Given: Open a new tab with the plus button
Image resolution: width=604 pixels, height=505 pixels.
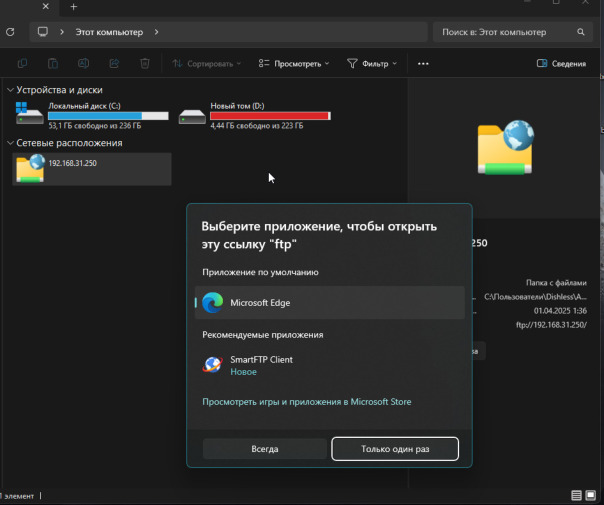Looking at the screenshot, I should (73, 7).
